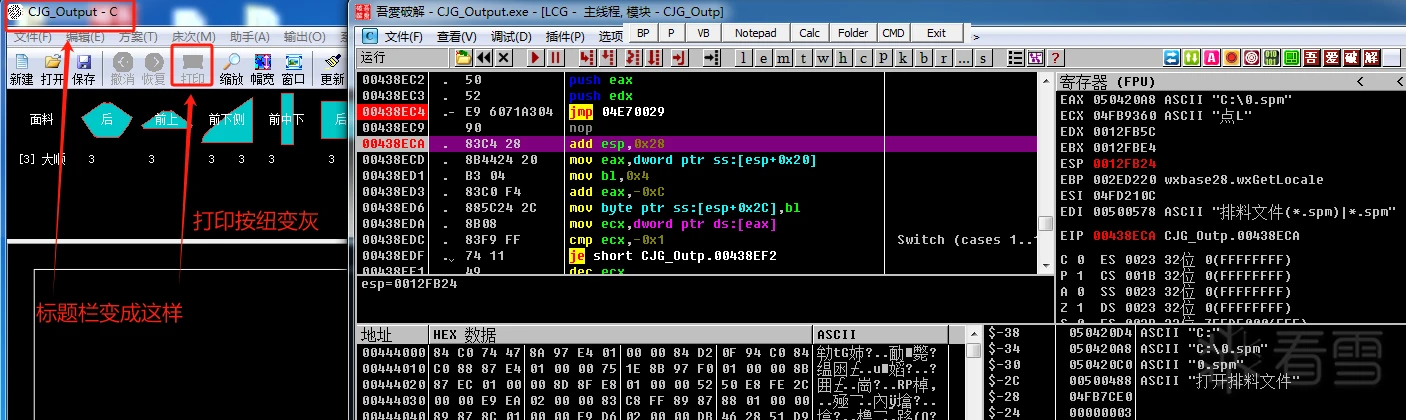Open the threads window with the t button
Viewport: 1406px width, 420px height.
coord(803,57)
